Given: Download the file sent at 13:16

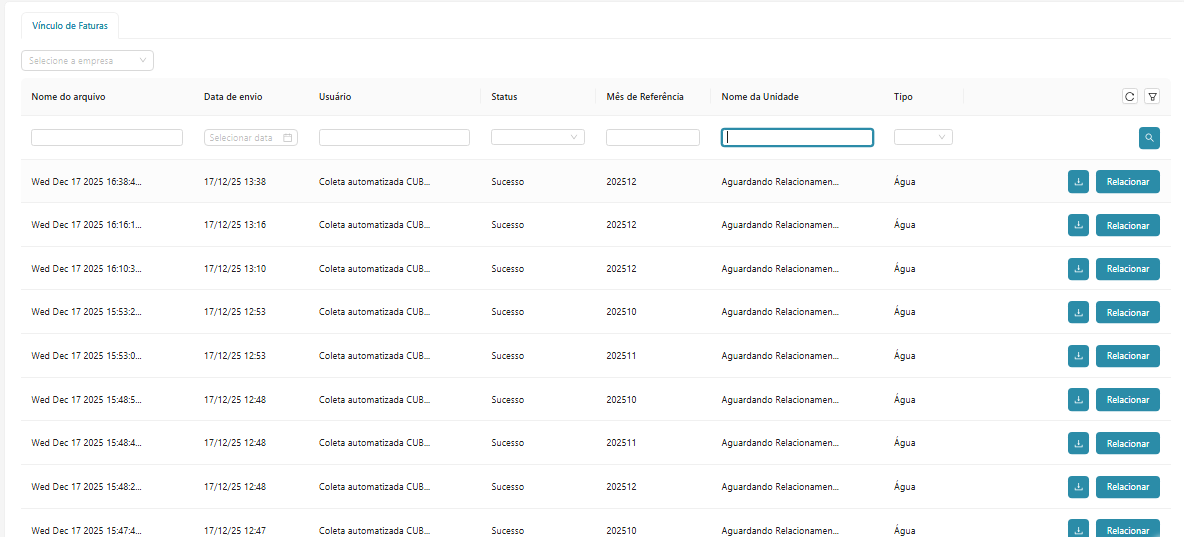Looking at the screenshot, I should point(1078,225).
